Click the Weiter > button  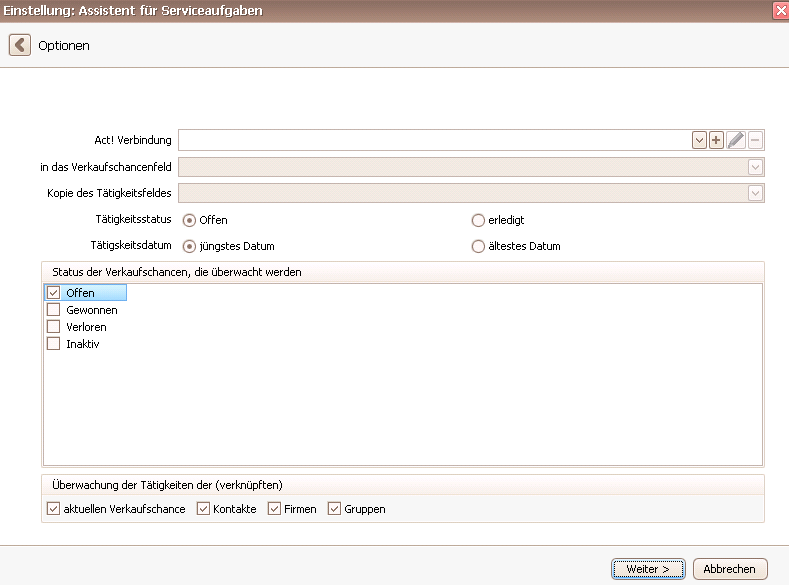pos(648,569)
